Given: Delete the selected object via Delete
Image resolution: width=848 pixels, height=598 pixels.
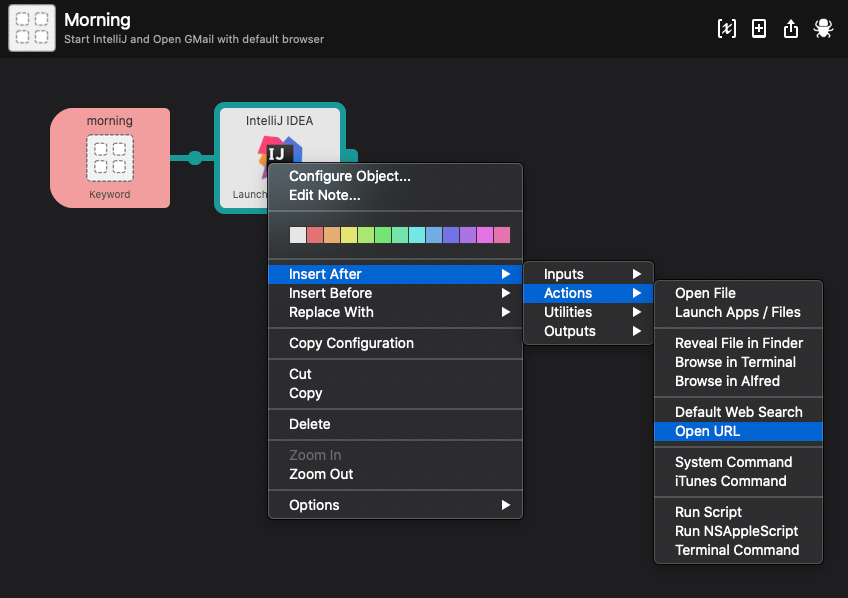Looking at the screenshot, I should [x=310, y=424].
